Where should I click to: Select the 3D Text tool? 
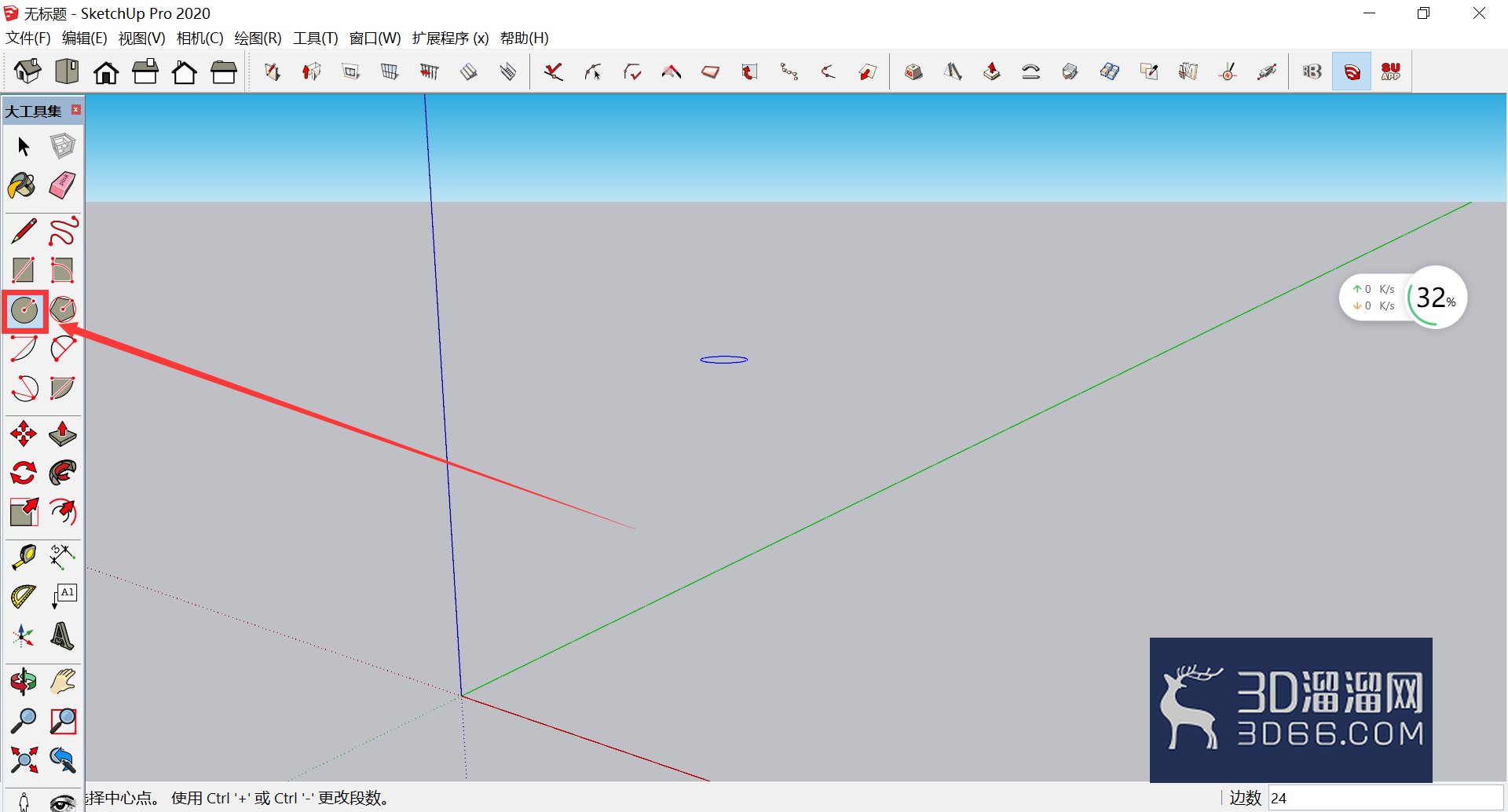click(x=62, y=635)
